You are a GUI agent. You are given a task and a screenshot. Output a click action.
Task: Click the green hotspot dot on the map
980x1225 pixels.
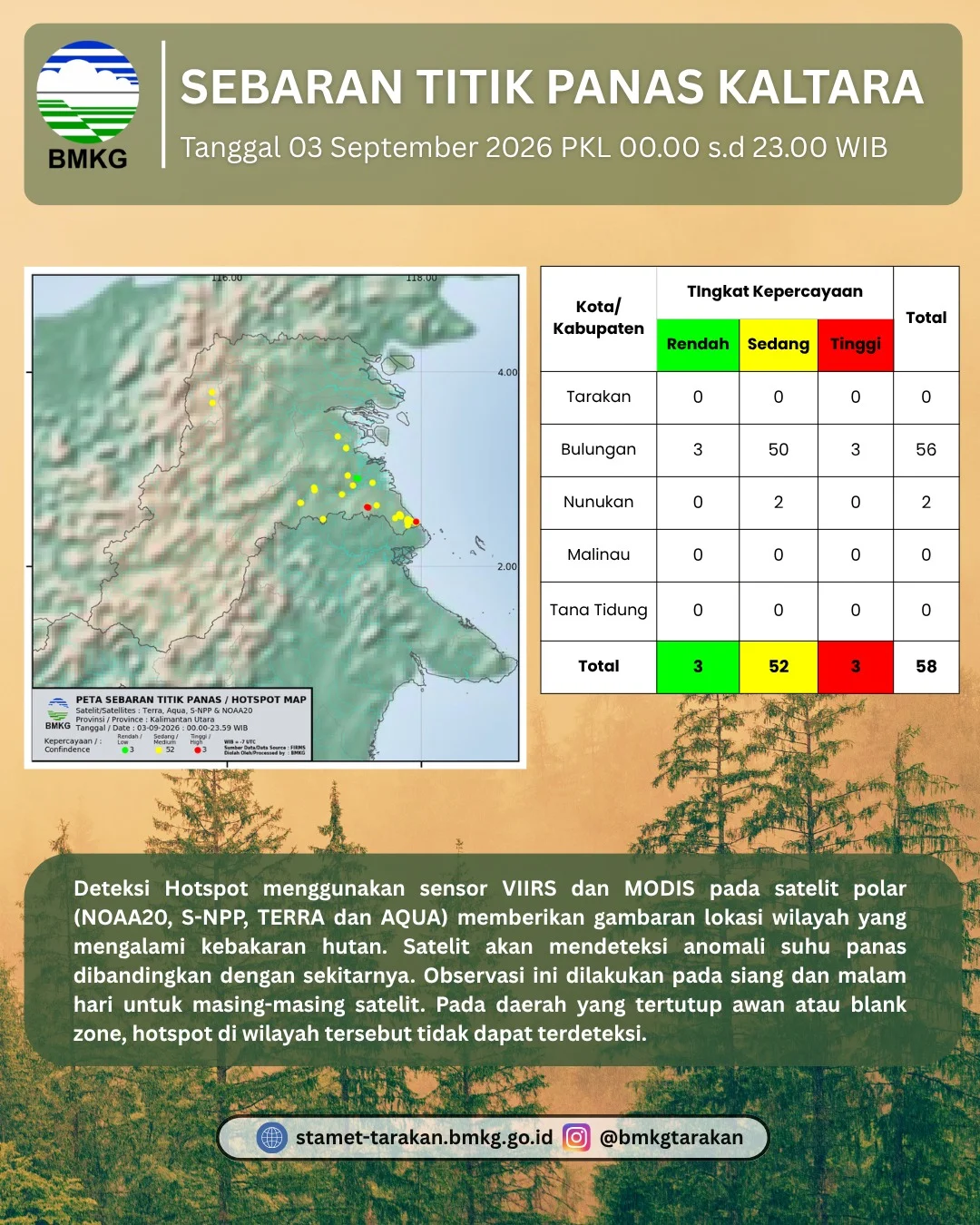click(x=358, y=478)
